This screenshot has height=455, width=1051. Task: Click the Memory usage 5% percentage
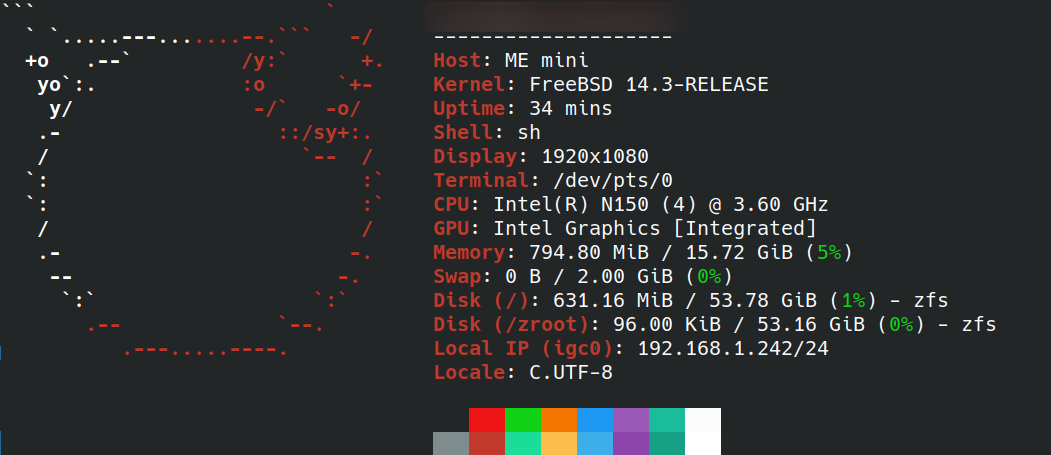point(829,252)
